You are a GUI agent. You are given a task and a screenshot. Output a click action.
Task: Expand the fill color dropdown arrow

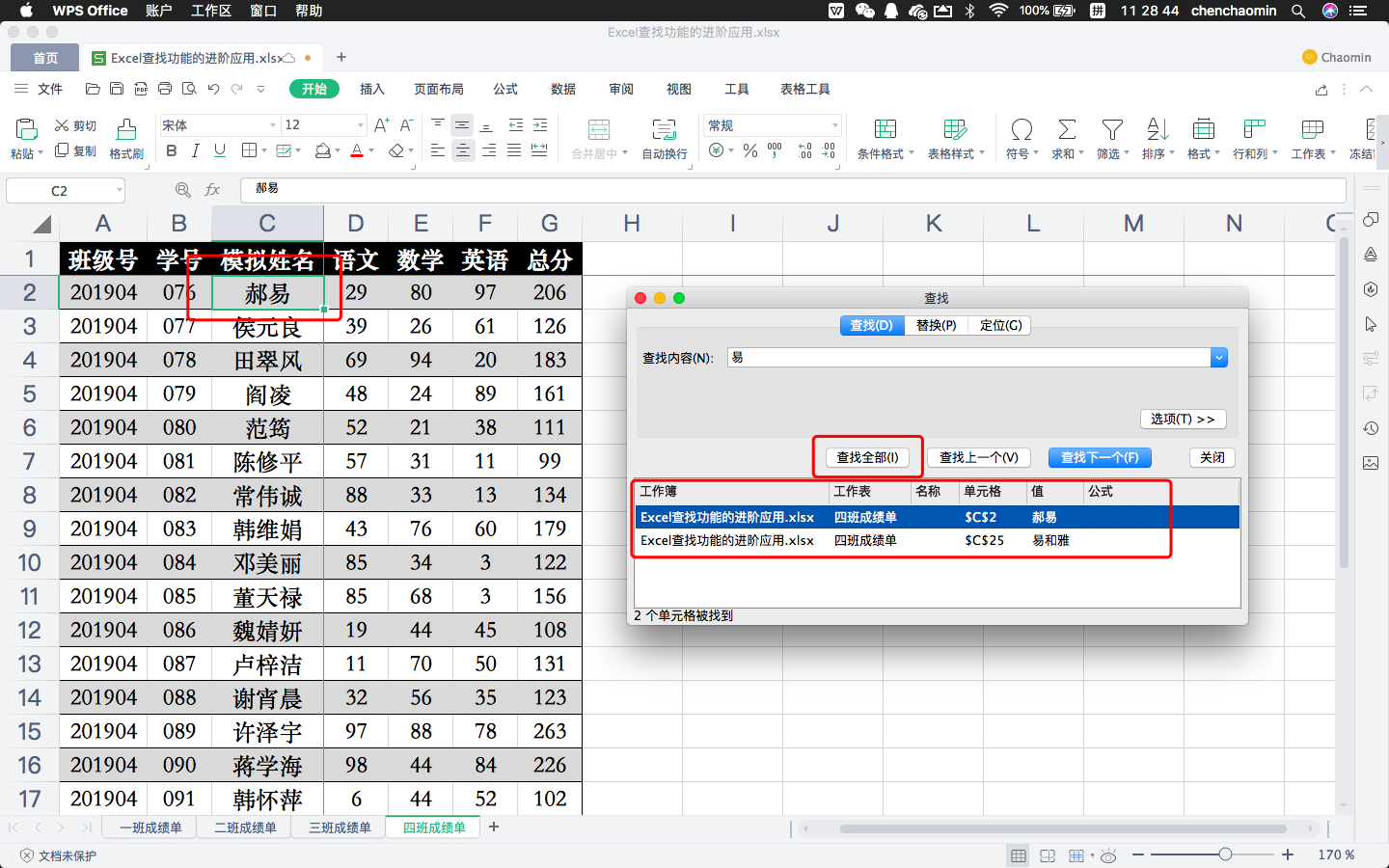337,150
